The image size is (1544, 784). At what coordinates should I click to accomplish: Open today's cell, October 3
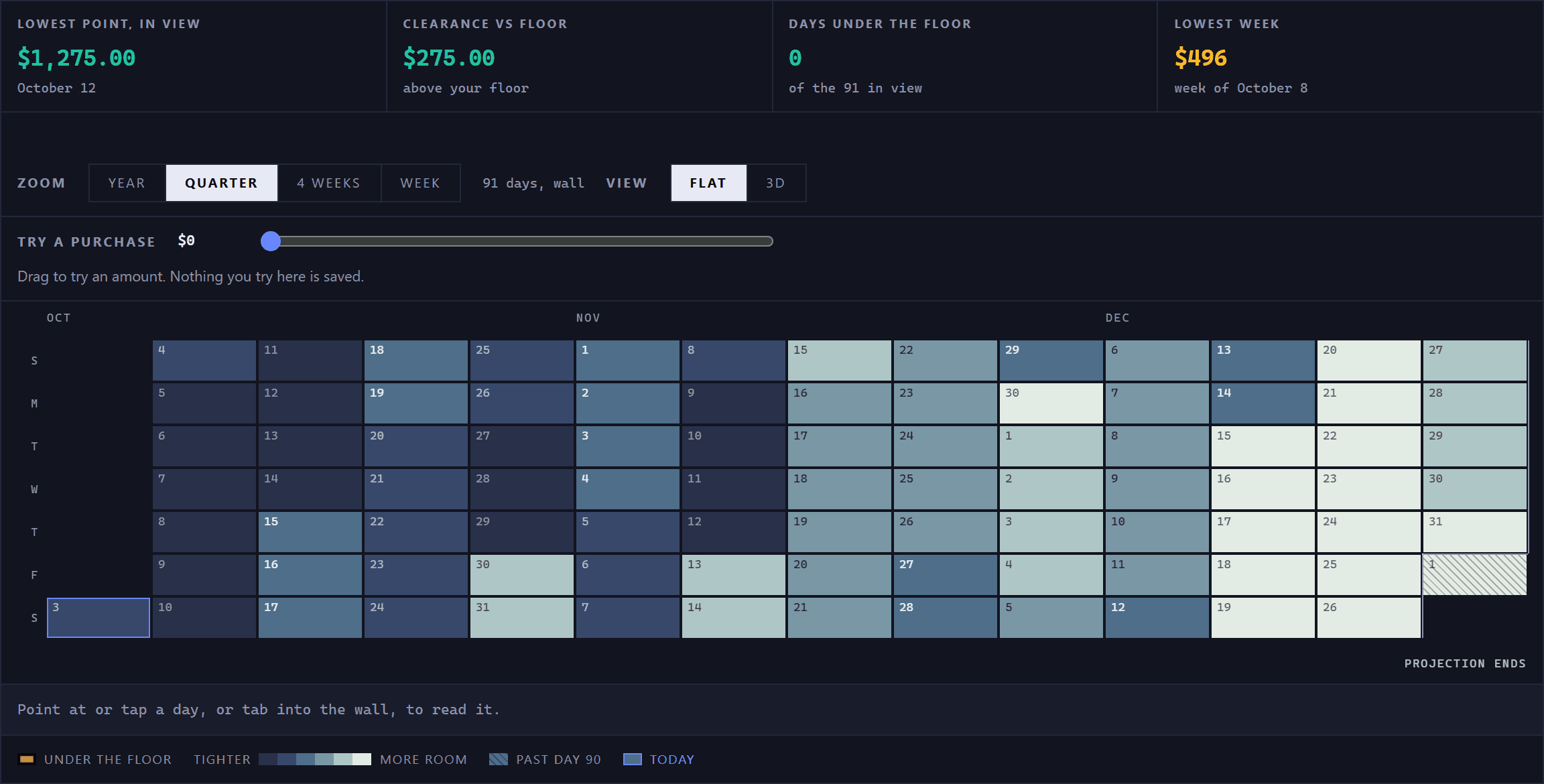tap(99, 618)
